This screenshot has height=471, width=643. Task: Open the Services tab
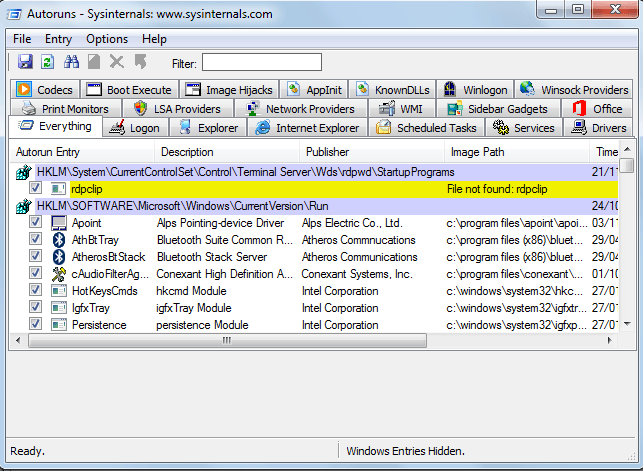click(524, 128)
